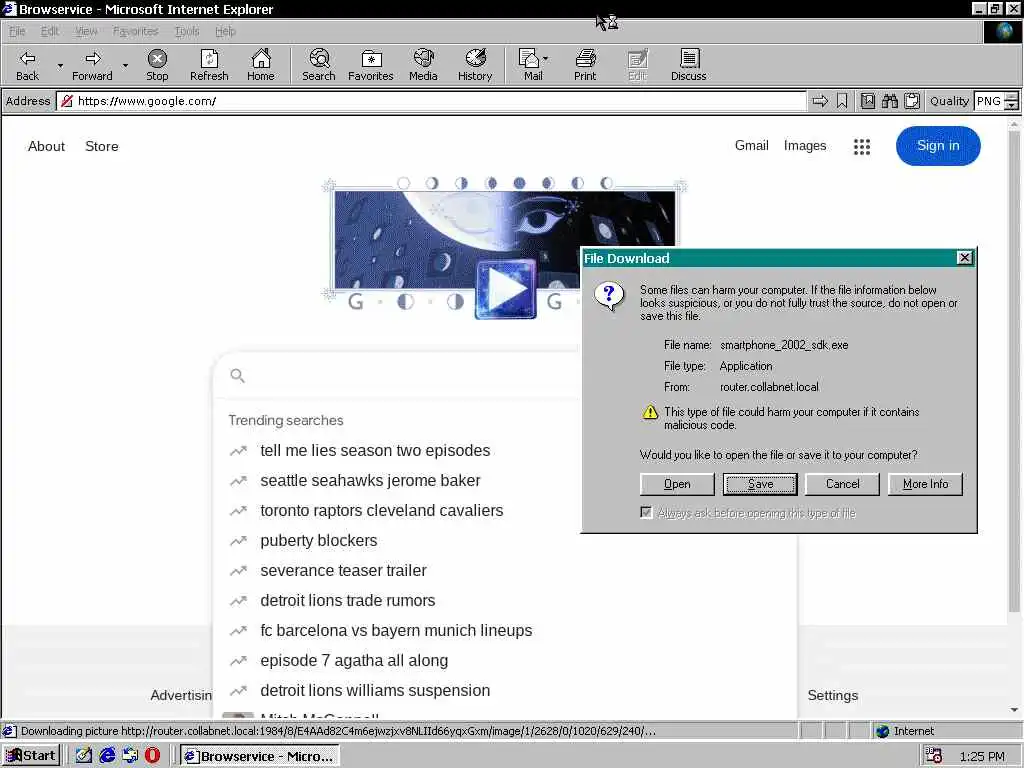The width and height of the screenshot is (1024, 768).
Task: Click the notepad quick launch icon
Action: pyautogui.click(x=84, y=756)
